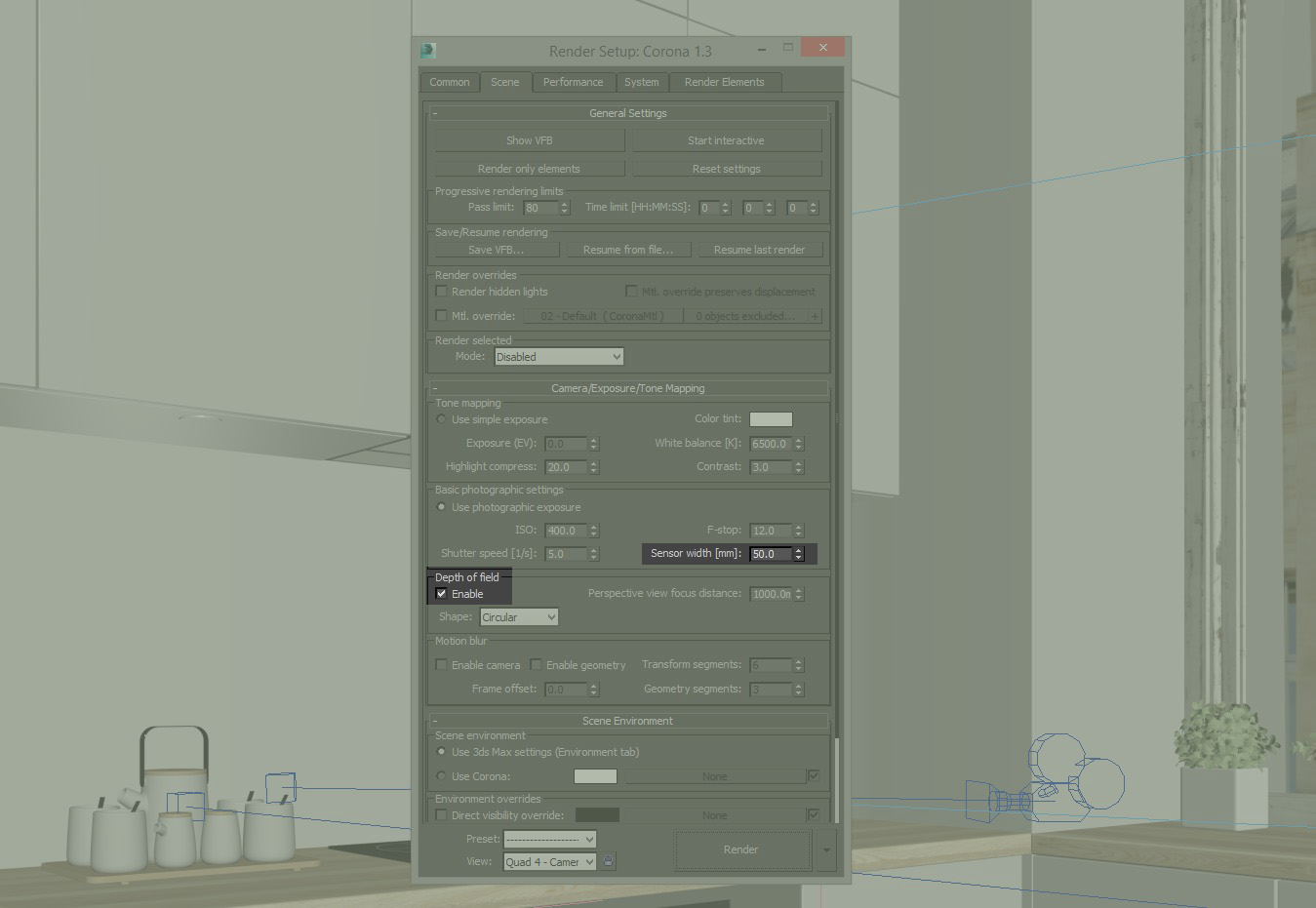Click the Reset settings button

(726, 169)
